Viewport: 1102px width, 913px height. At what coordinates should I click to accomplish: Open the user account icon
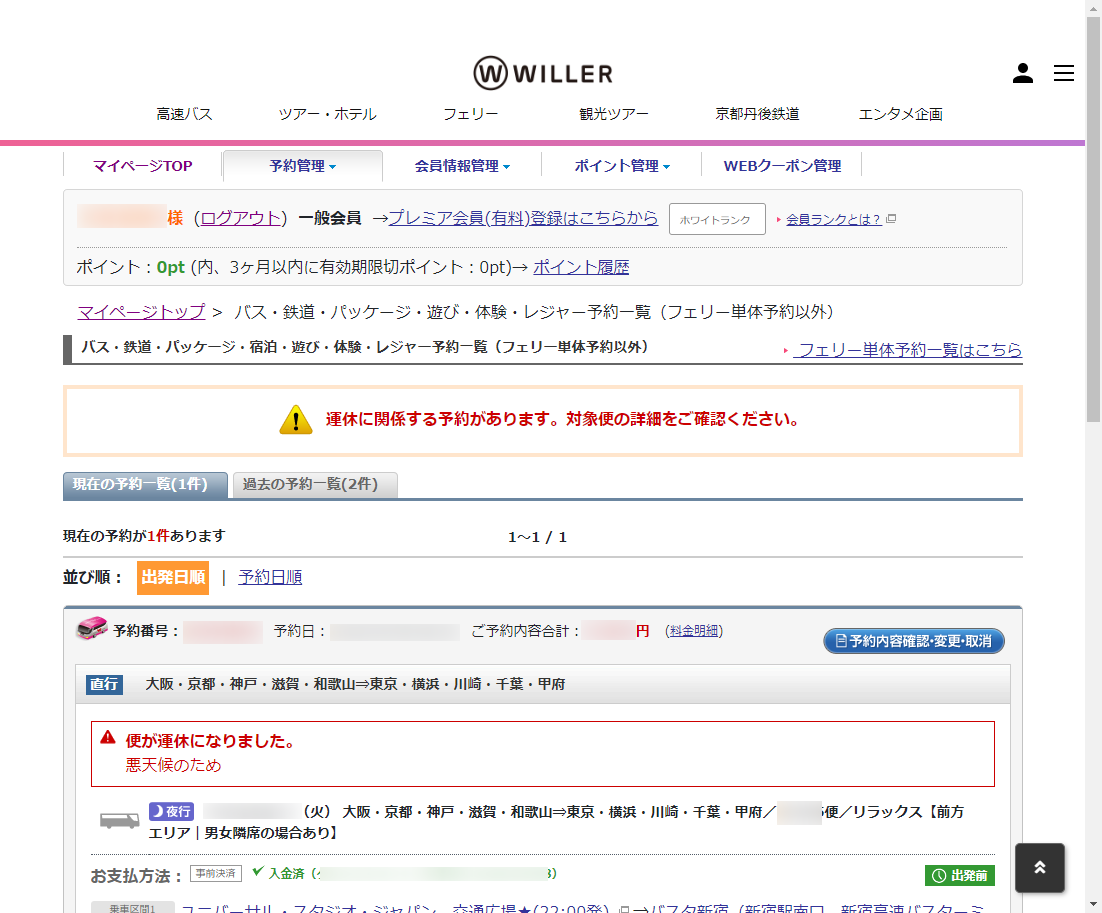[1023, 73]
